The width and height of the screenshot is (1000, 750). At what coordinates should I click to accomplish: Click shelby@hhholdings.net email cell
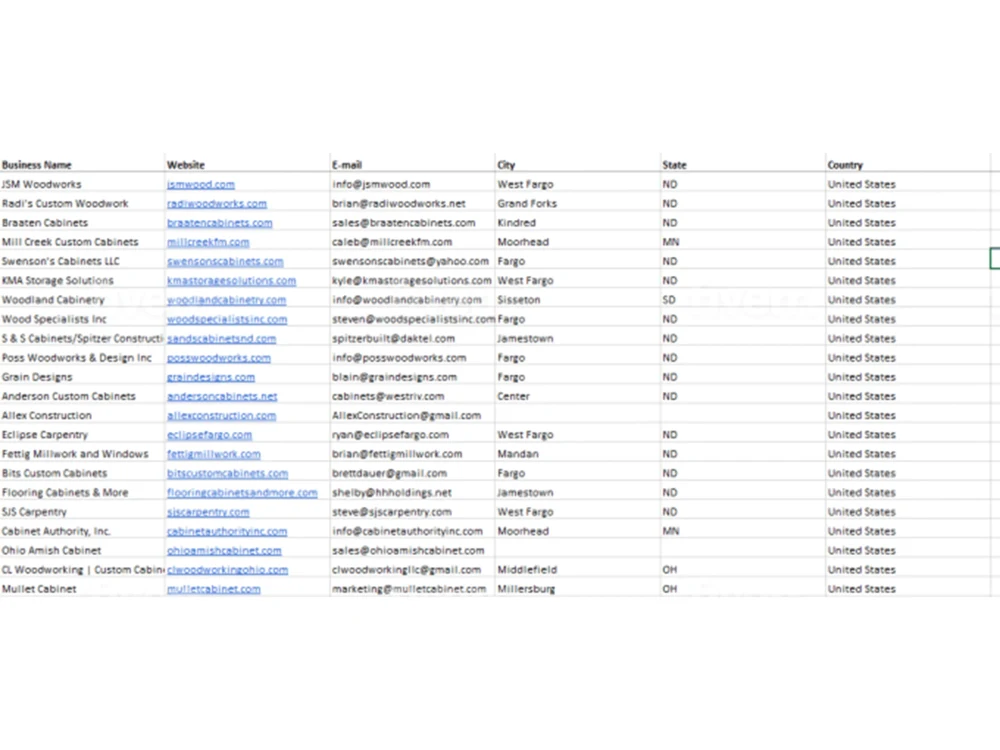tap(413, 492)
